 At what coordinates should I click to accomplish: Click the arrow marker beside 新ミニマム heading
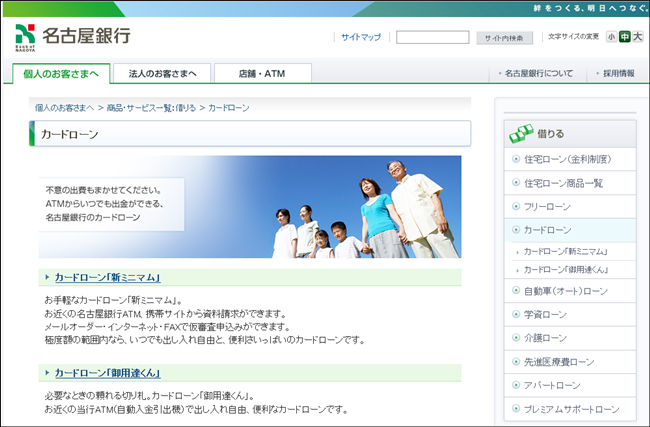[47, 277]
